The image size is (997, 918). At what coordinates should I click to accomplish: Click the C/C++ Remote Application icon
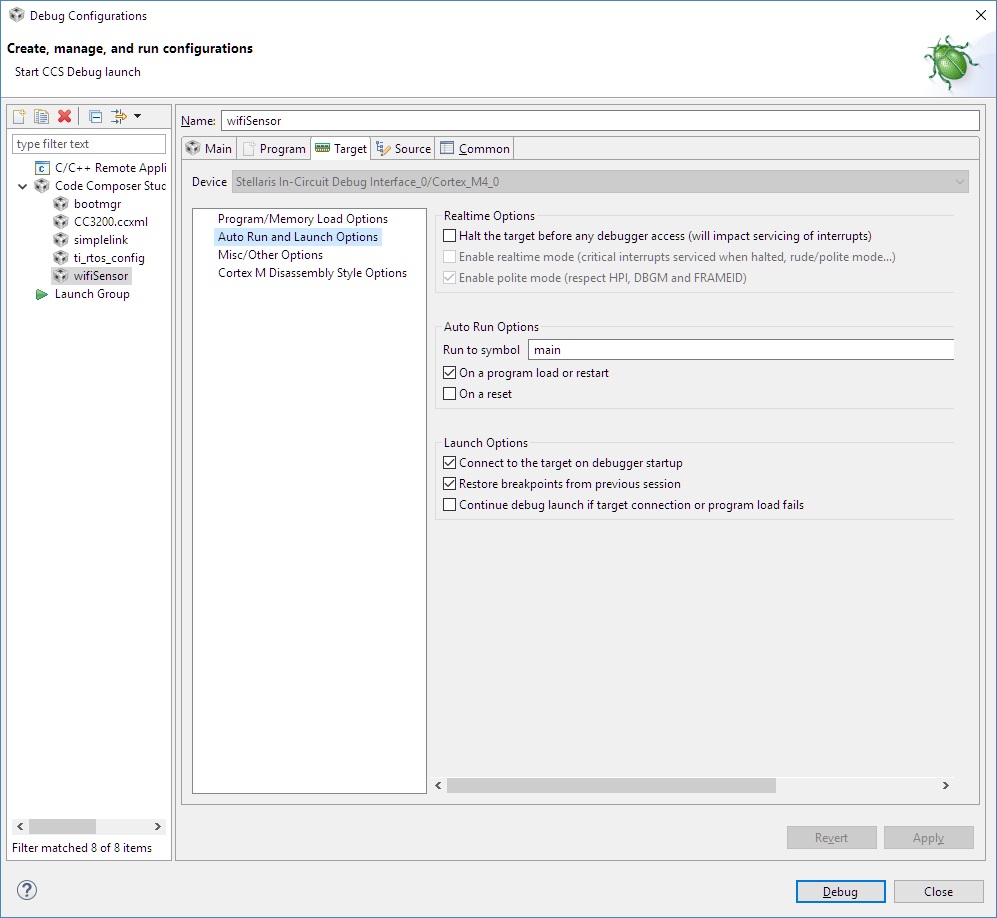pos(42,168)
